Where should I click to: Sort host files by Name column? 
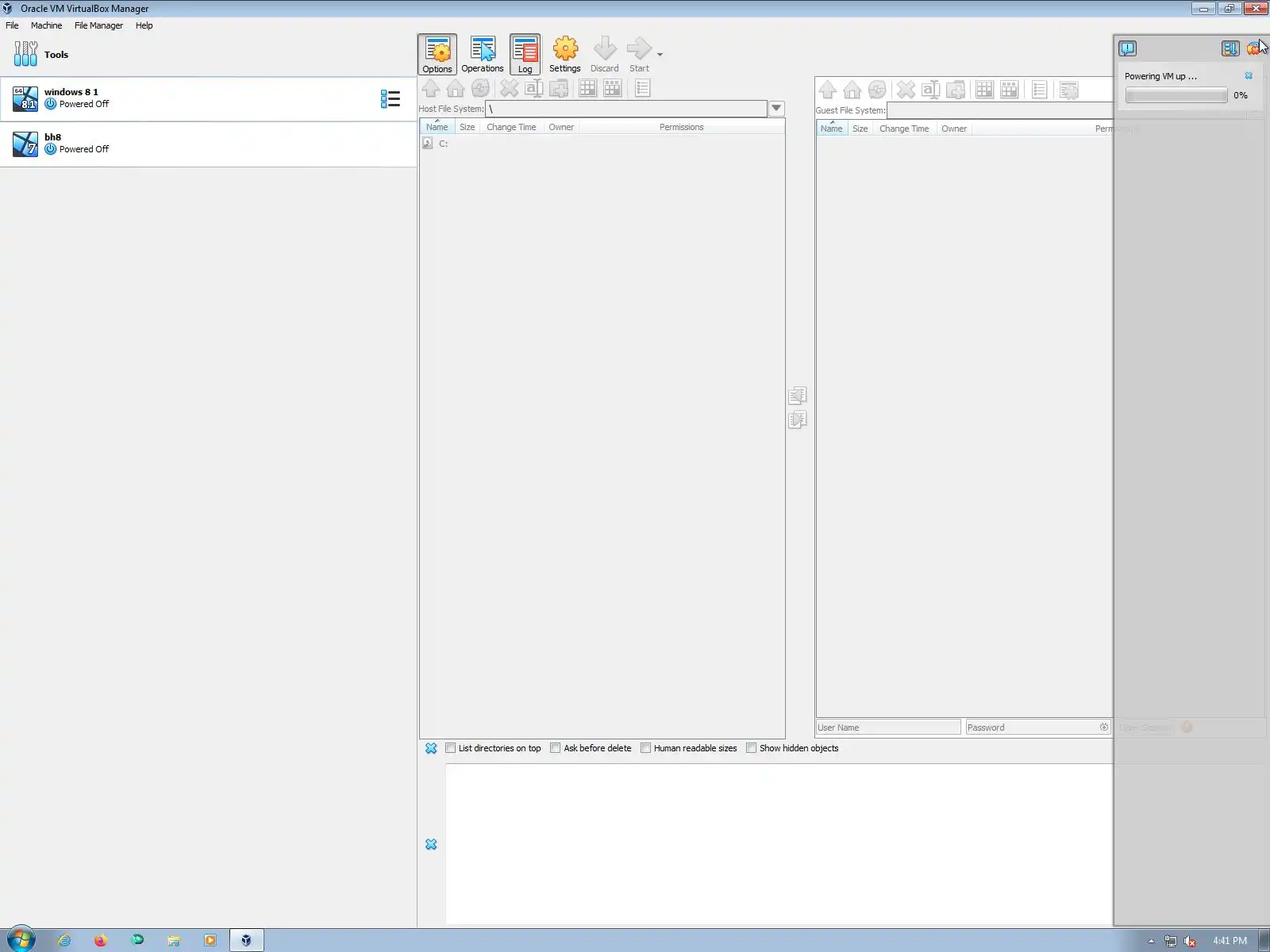437,127
